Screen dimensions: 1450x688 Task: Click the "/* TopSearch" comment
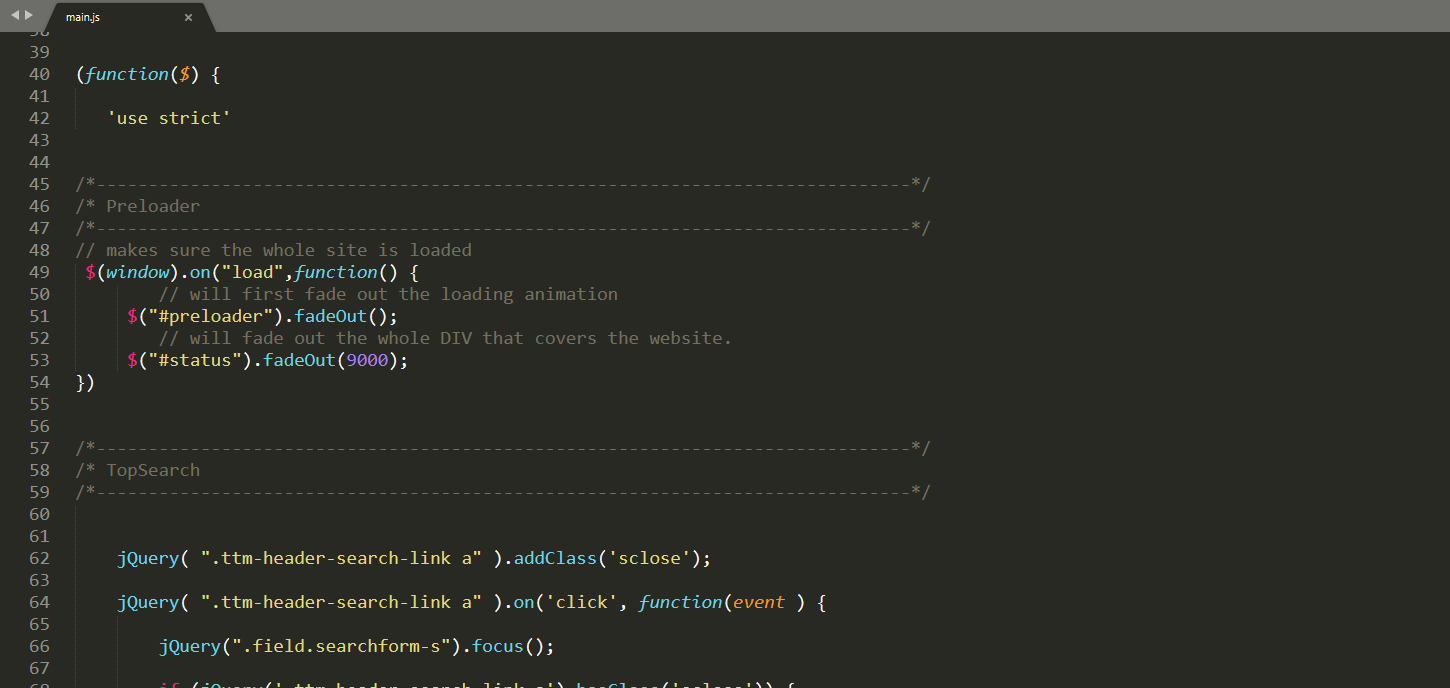point(138,470)
